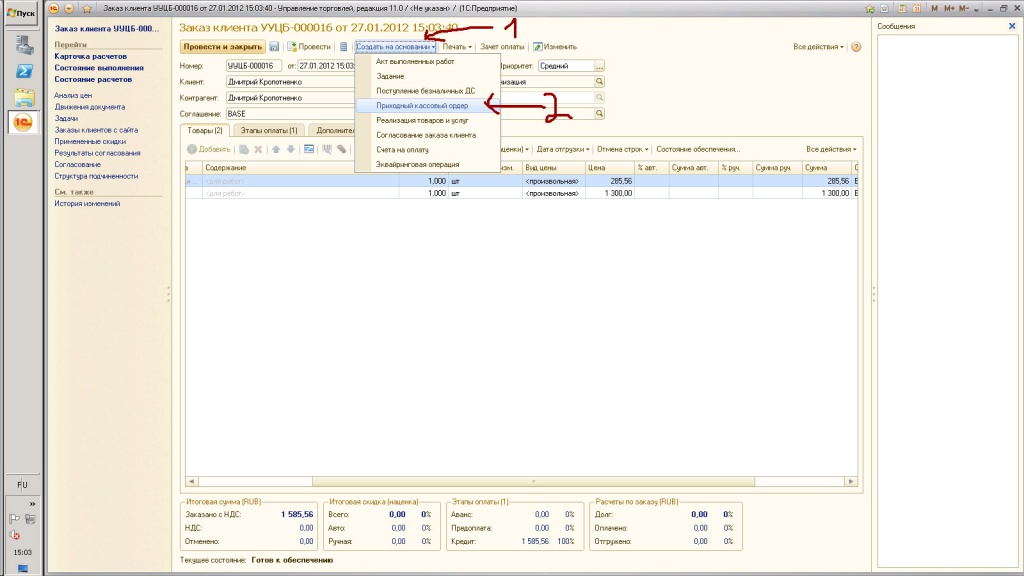Open the Карточка расчетов link
Image resolution: width=1024 pixels, height=576 pixels.
click(x=91, y=56)
